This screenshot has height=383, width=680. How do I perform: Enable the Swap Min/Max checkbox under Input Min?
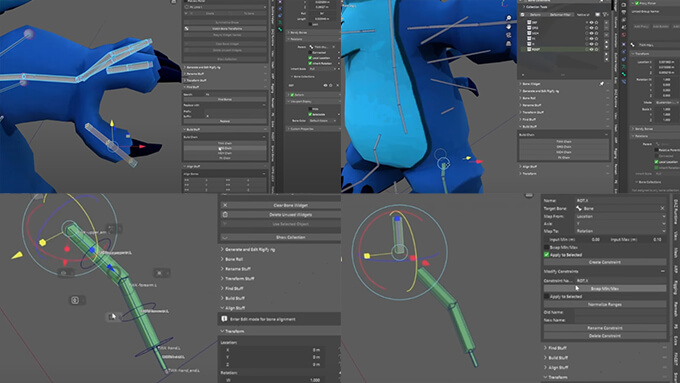pos(546,247)
